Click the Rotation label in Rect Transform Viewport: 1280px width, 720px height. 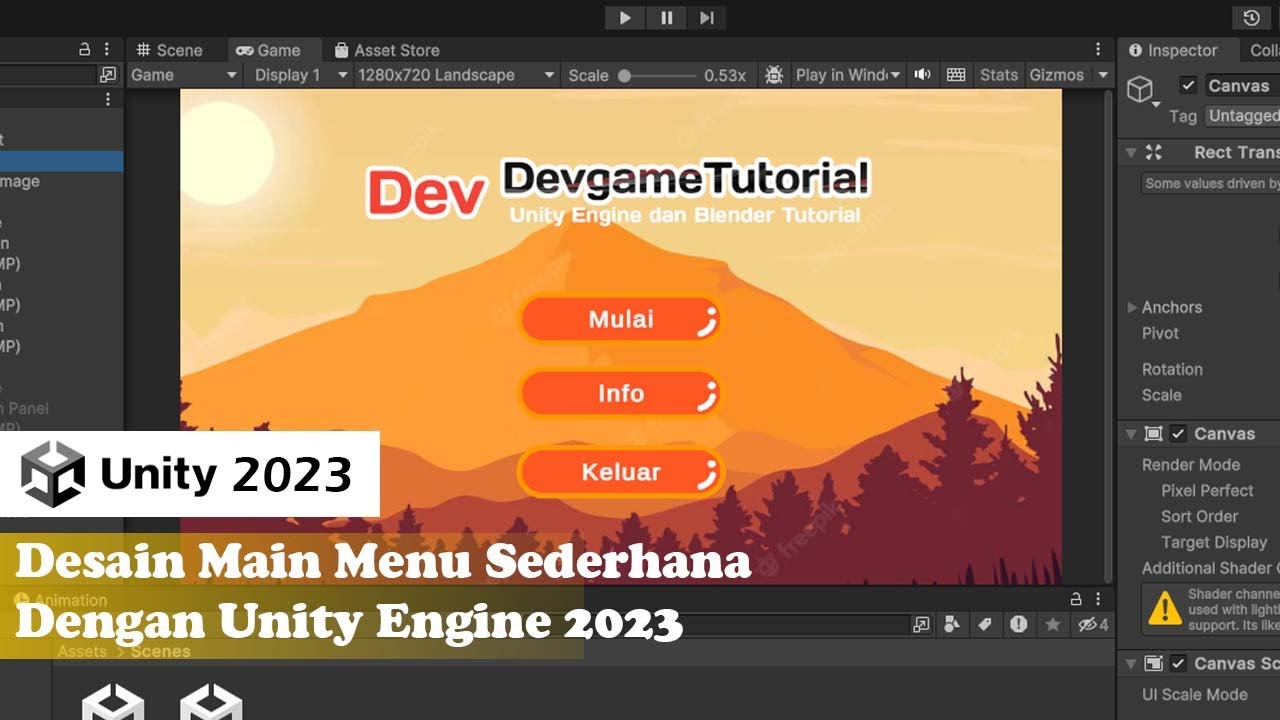(1172, 369)
